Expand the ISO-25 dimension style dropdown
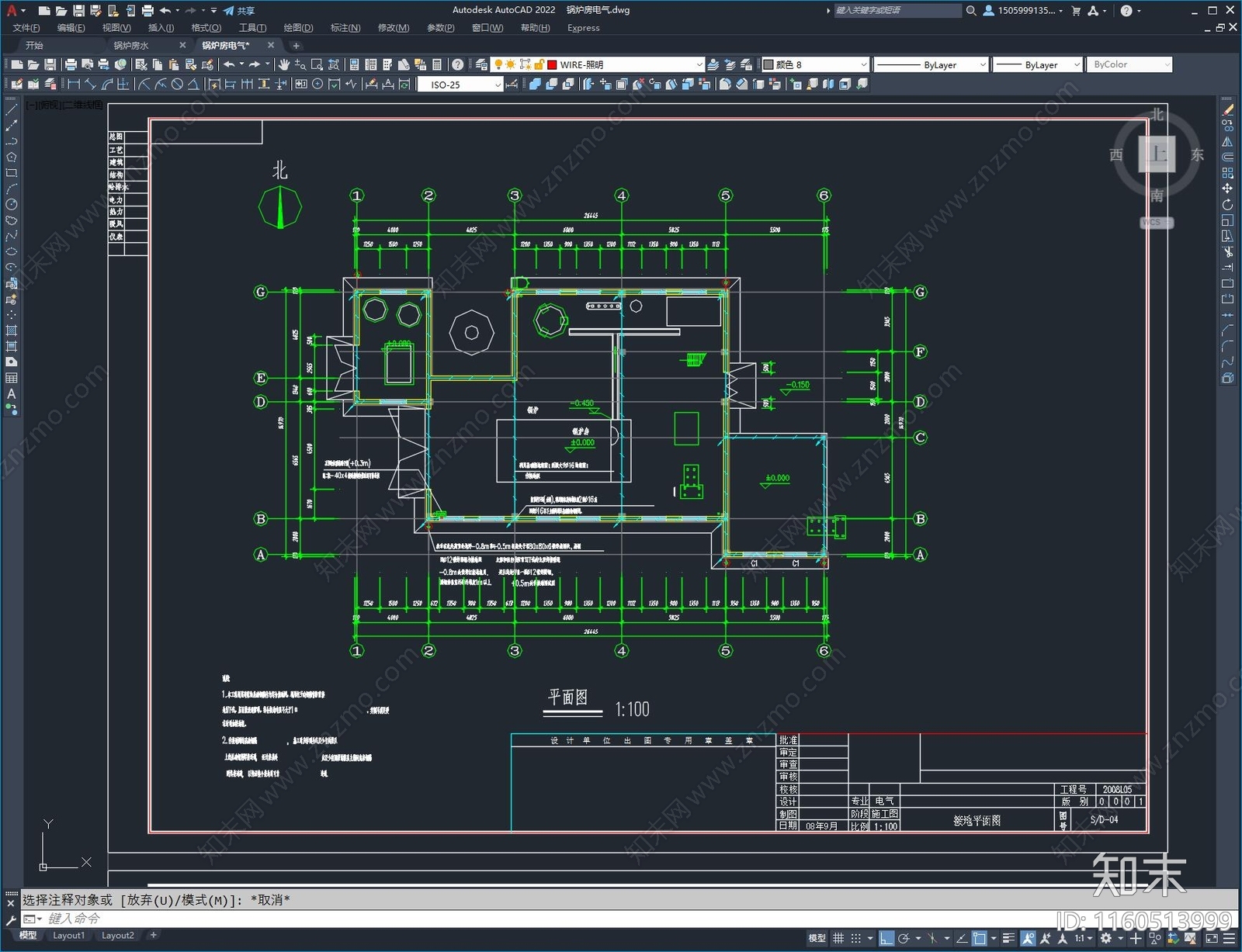This screenshot has height=952, width=1242. click(x=498, y=85)
